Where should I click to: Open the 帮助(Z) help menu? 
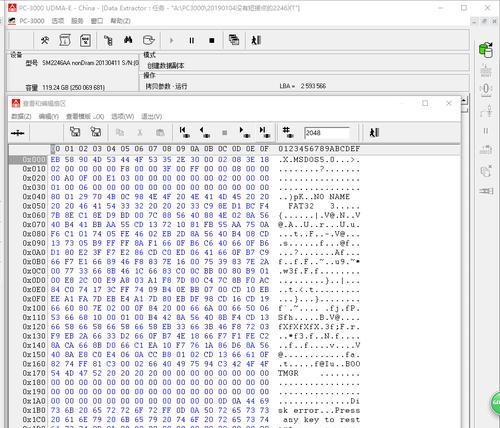[120, 21]
